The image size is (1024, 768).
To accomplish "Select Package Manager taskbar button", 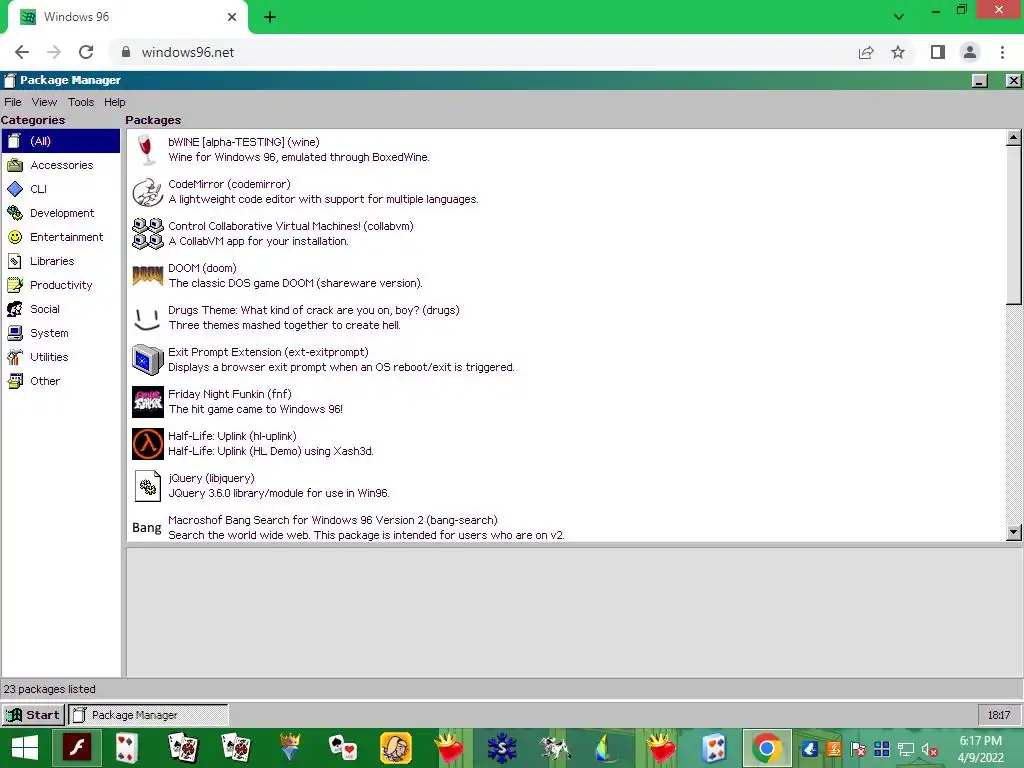I will point(148,715).
